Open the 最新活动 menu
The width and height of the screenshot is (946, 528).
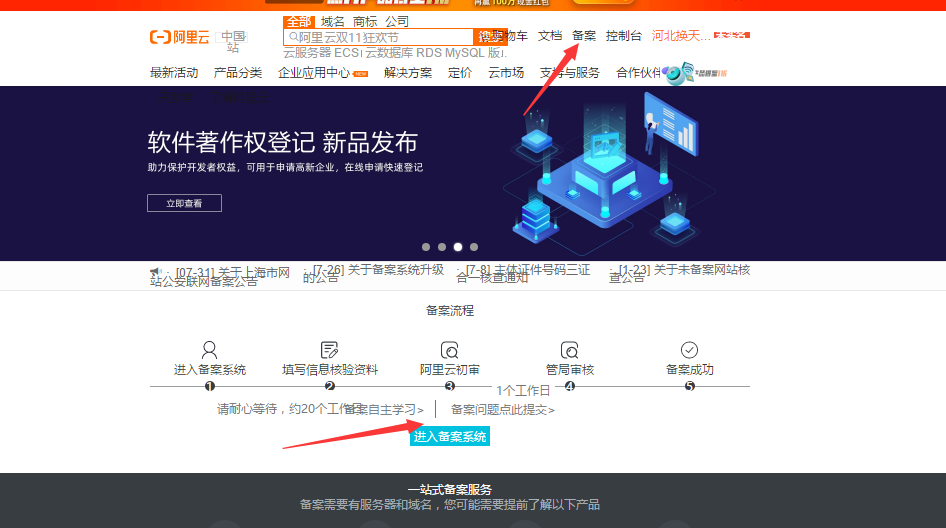tap(174, 73)
